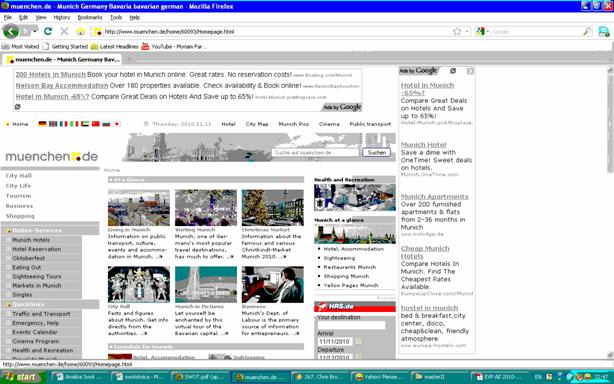Open the Edit menu
The image size is (614, 384).
23,17
